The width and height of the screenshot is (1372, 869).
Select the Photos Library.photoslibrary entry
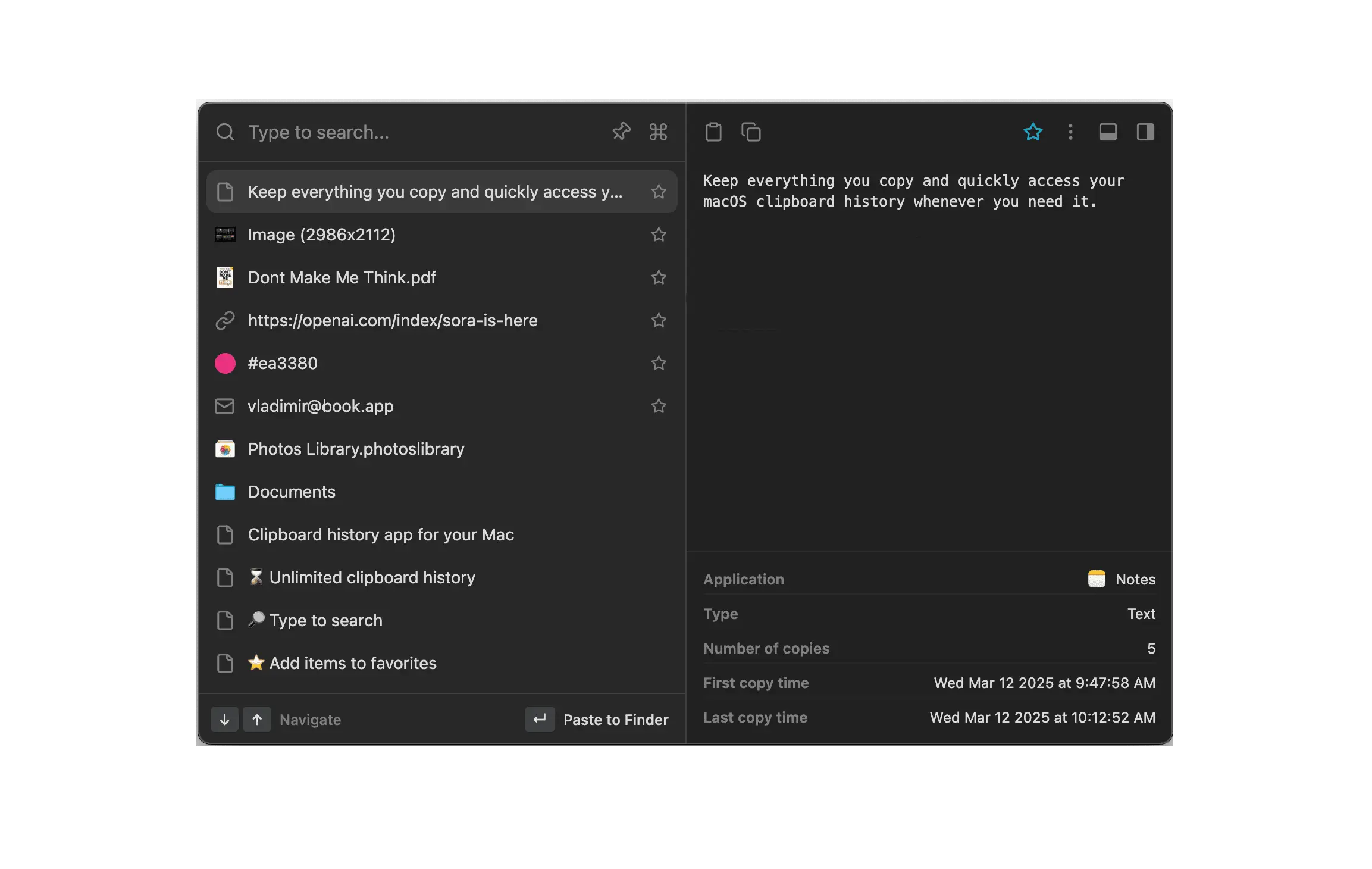point(356,449)
